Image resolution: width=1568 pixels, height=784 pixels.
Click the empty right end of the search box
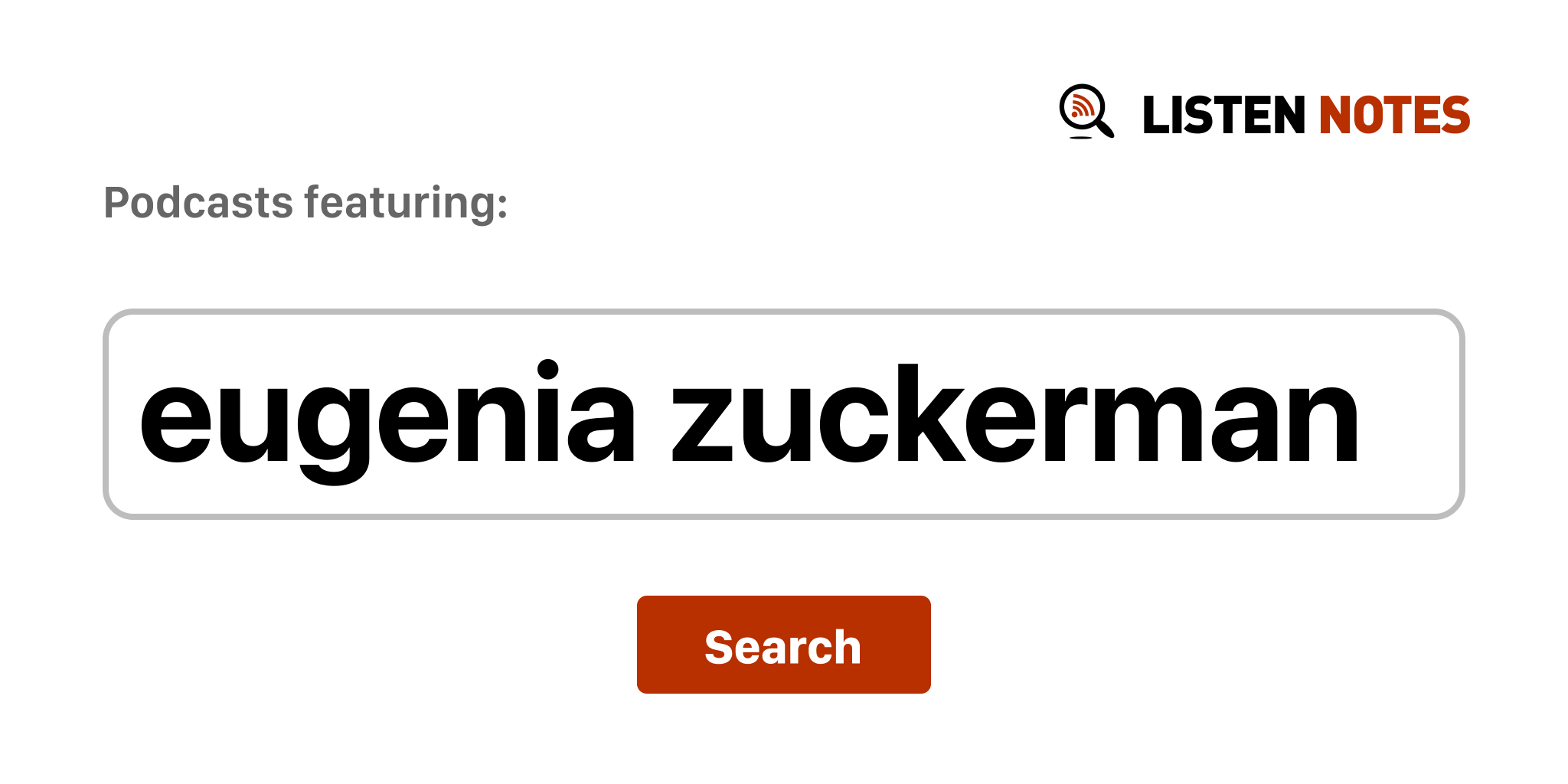pos(1413,415)
